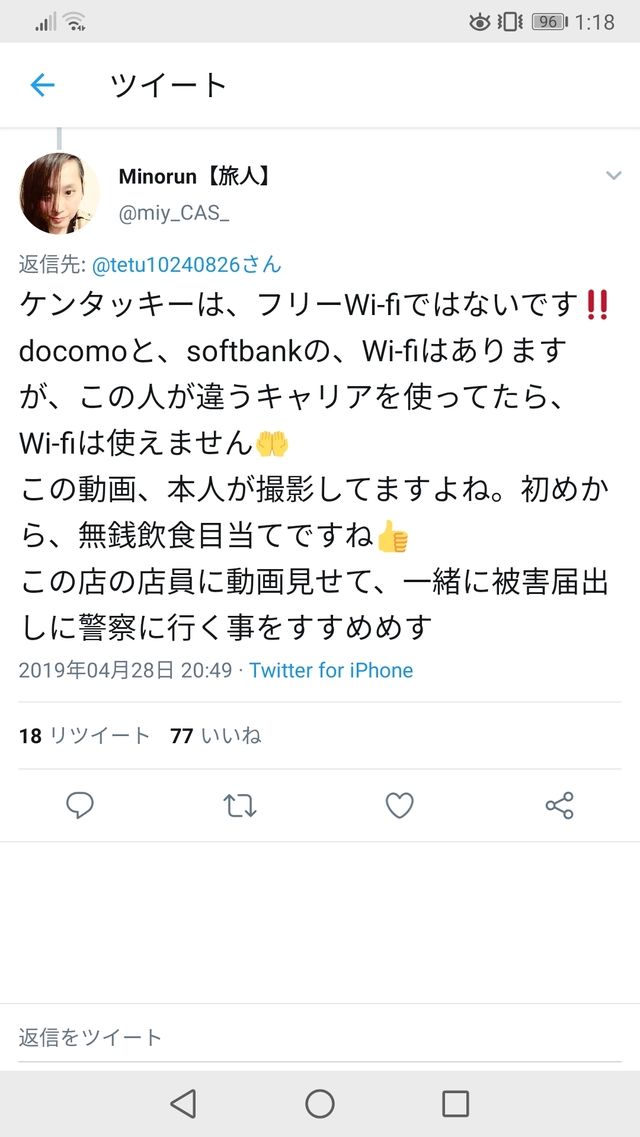Image resolution: width=640 pixels, height=1137 pixels.
Task: Open the Twitter for iPhone link
Action: [x=331, y=670]
